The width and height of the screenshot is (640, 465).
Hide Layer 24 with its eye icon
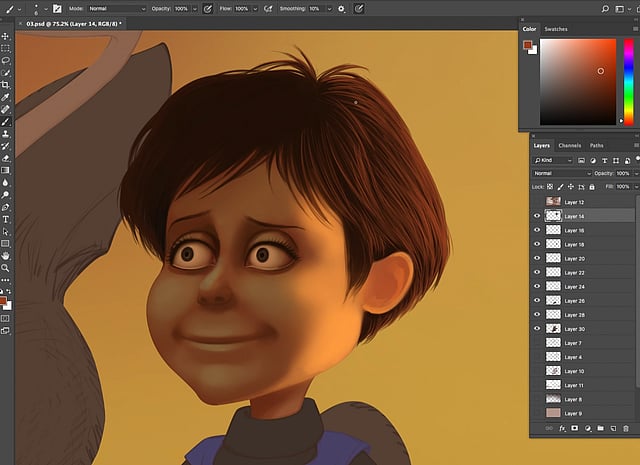click(537, 286)
